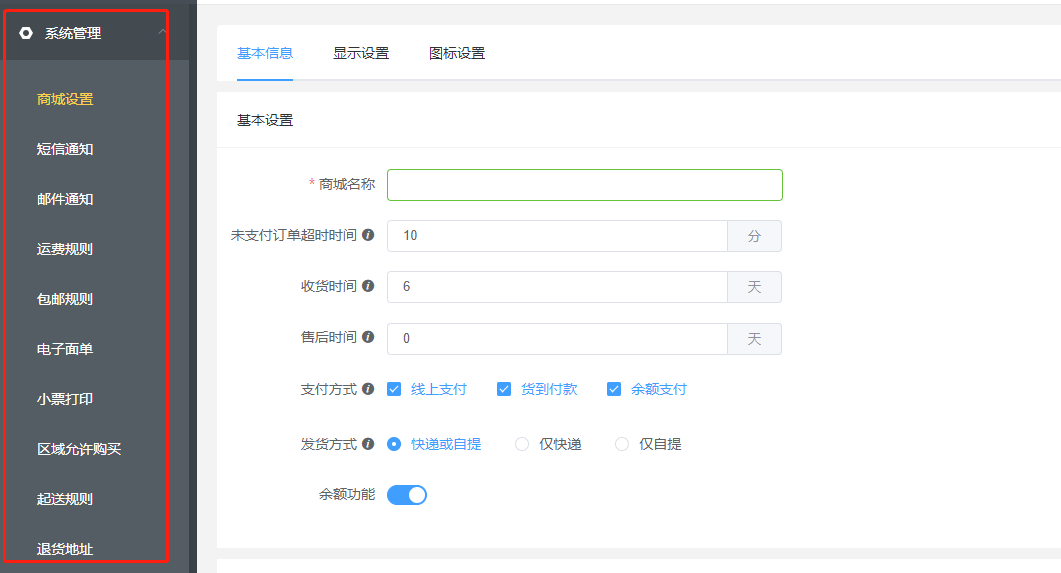Viewport: 1061px width, 573px height.
Task: Go to 运费规则 sidebar item
Action: tap(65, 249)
